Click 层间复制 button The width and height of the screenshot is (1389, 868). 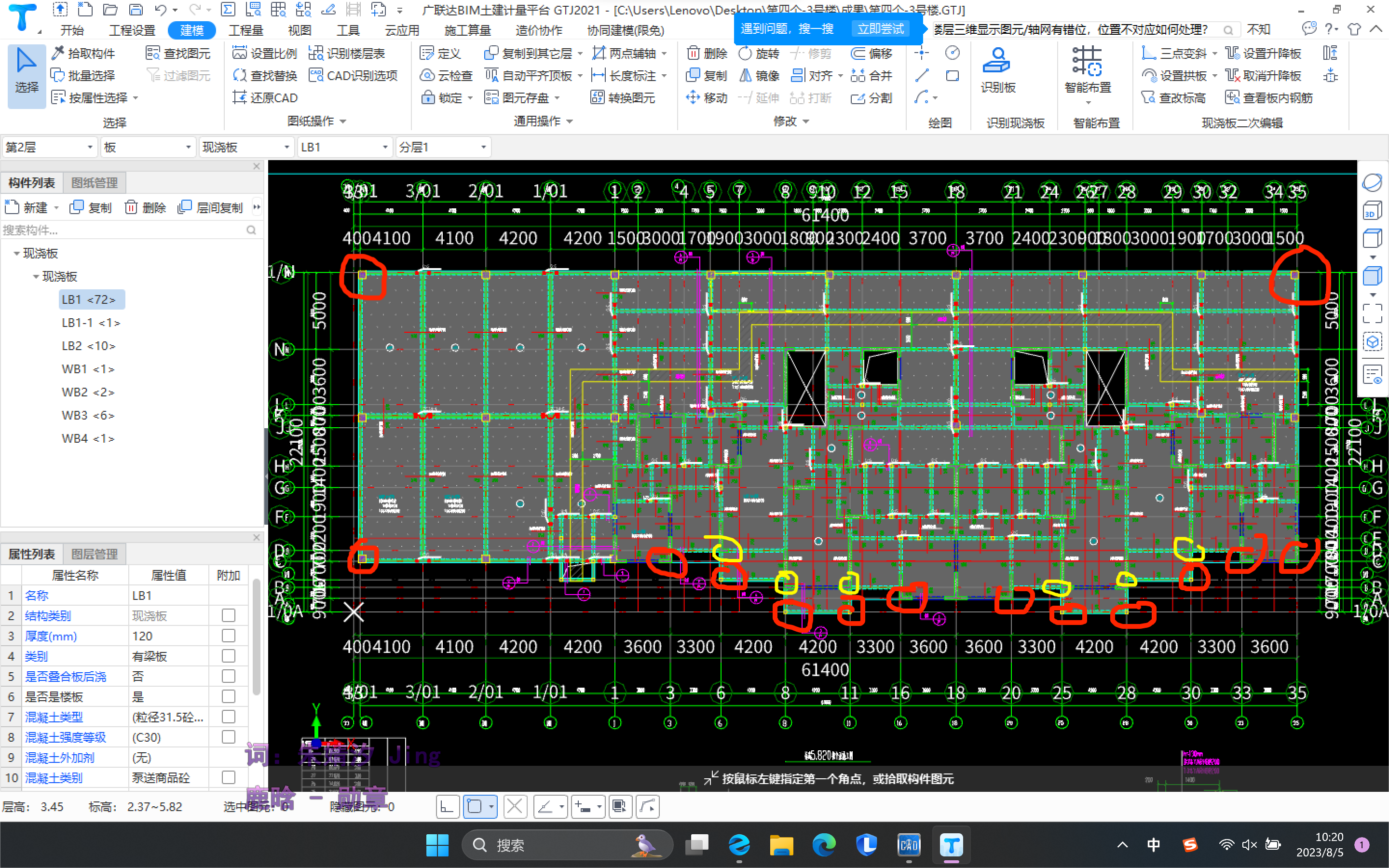(x=211, y=207)
